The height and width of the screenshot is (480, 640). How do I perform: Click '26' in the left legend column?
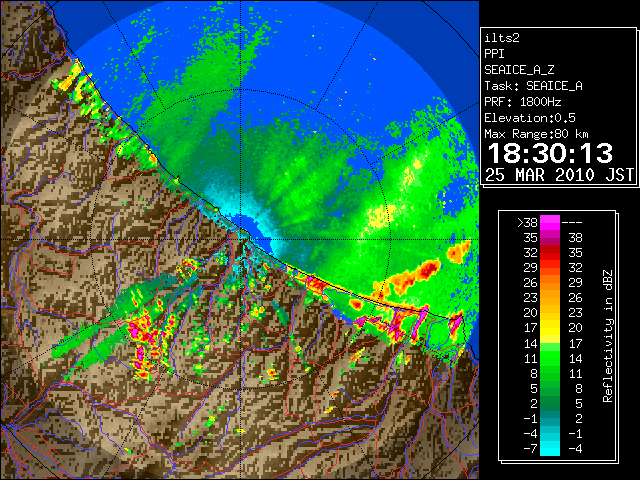click(531, 283)
